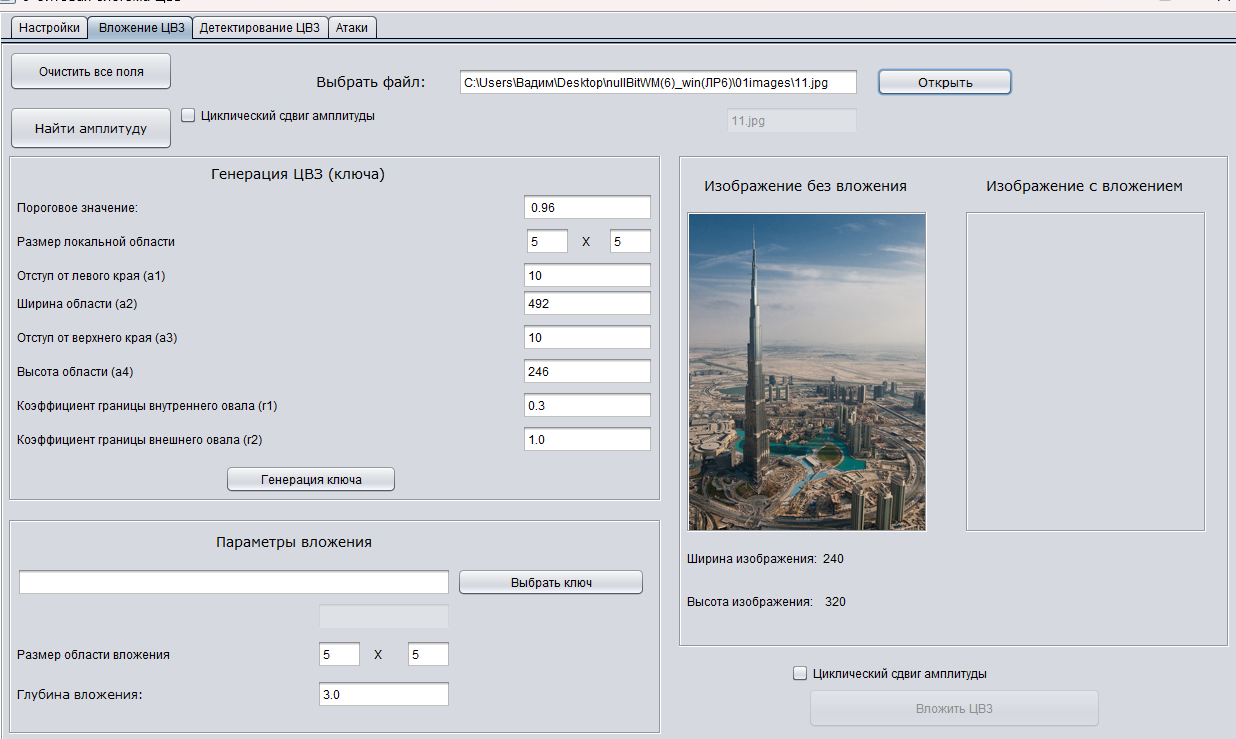Click the Высота изображения: 320 text

tap(766, 602)
